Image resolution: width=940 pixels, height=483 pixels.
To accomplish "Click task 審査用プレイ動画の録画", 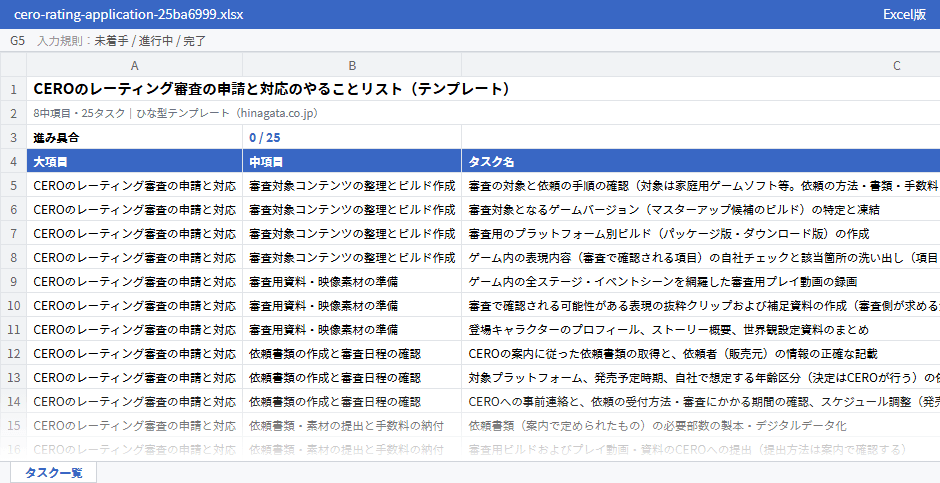I will (701, 281).
